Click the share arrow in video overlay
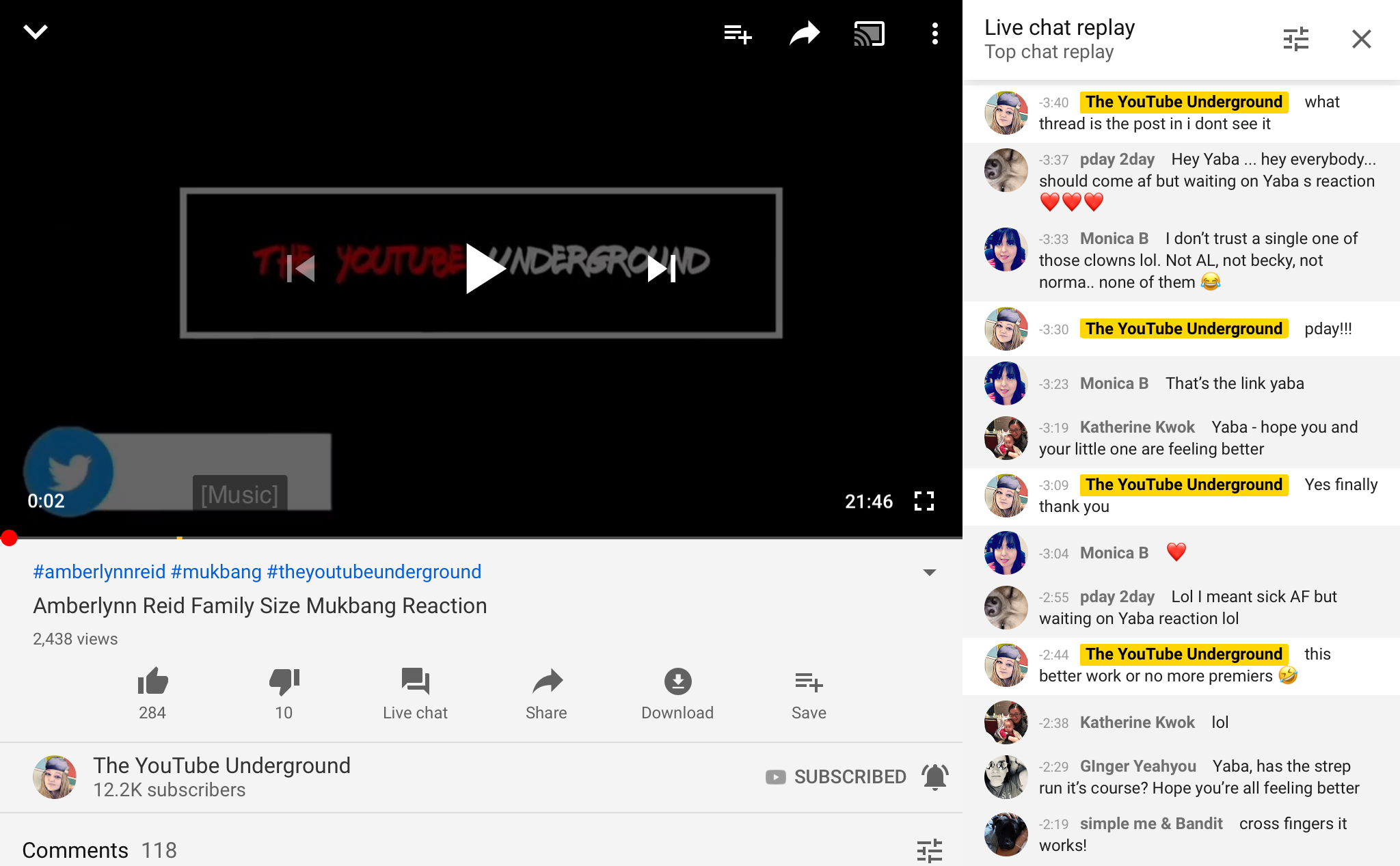 [804, 33]
